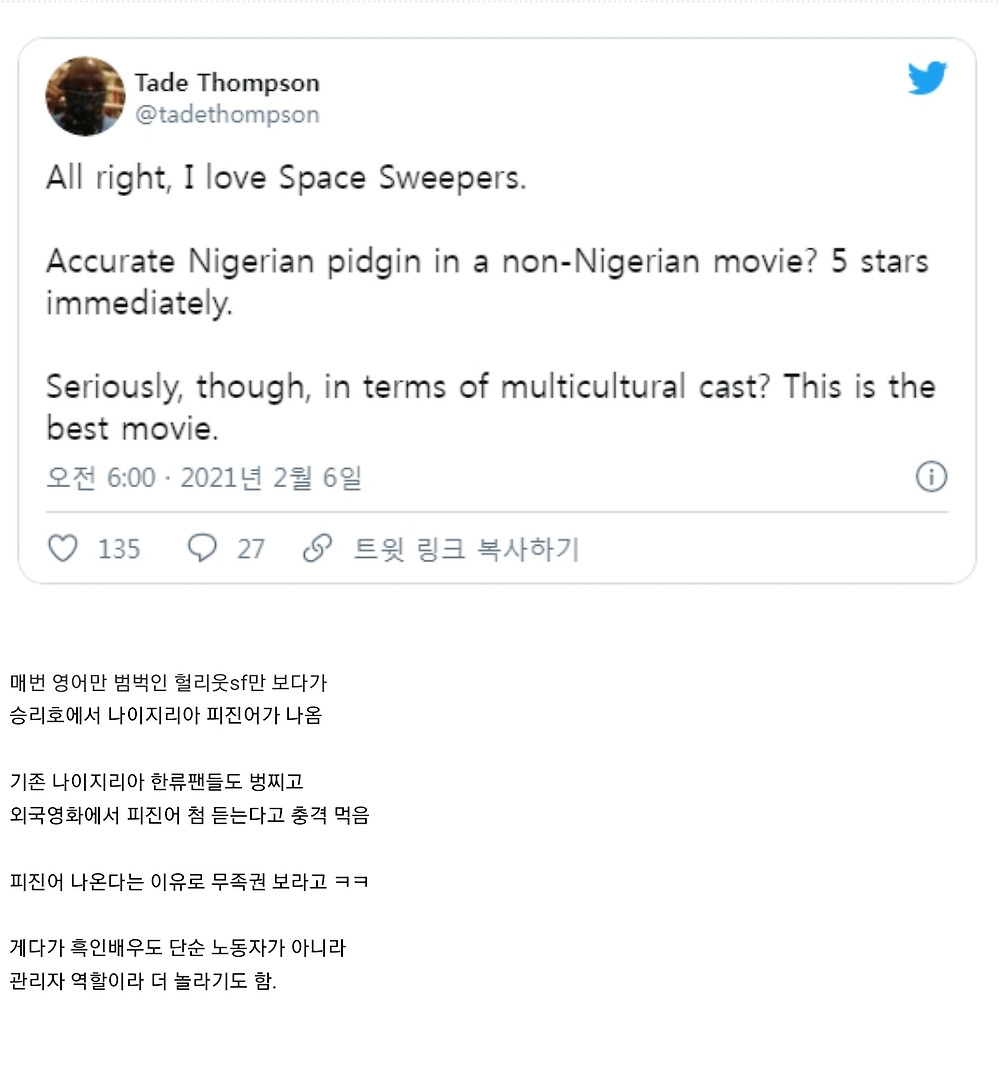Click the reply speech bubble icon
This screenshot has height=1083, width=1000.
203,548
